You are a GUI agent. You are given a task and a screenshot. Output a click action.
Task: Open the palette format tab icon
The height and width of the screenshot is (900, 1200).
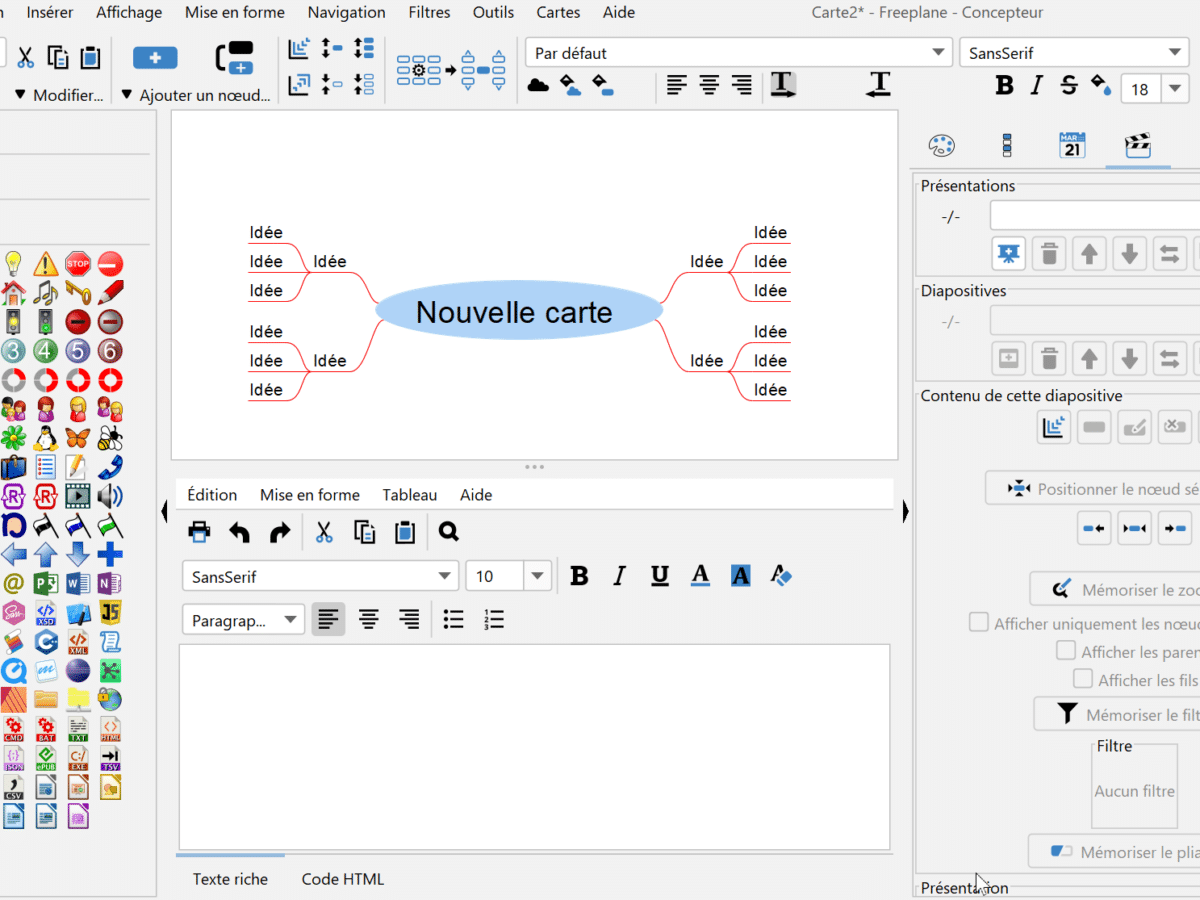(941, 146)
